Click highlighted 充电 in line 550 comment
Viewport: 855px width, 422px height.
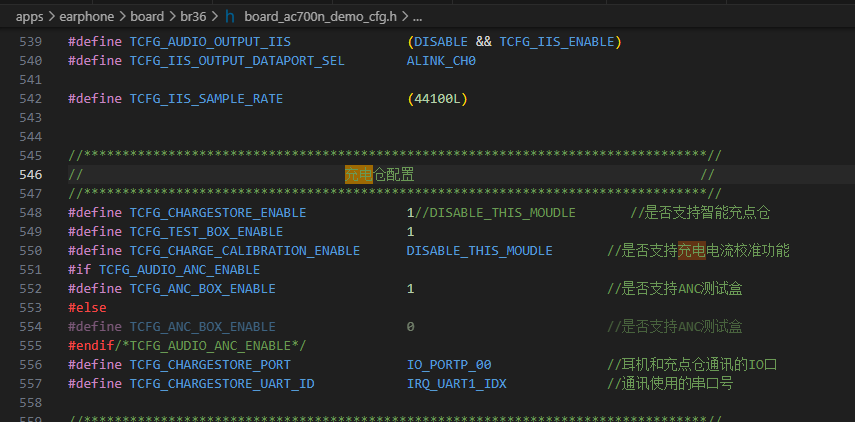[x=691, y=251]
